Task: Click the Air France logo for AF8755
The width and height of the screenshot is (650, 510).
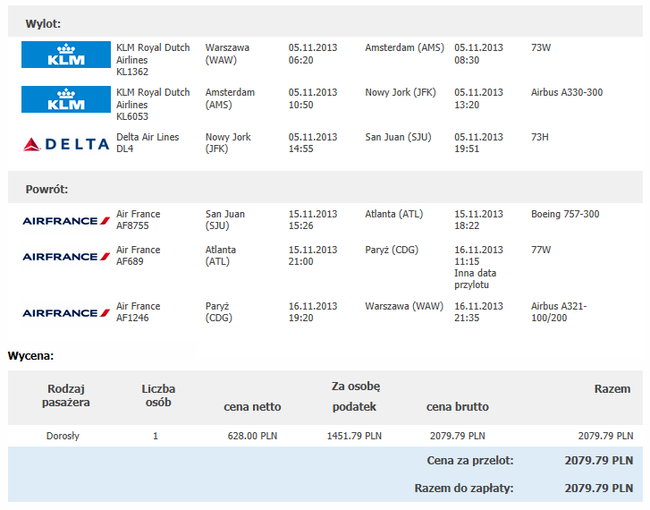Action: coord(66,221)
